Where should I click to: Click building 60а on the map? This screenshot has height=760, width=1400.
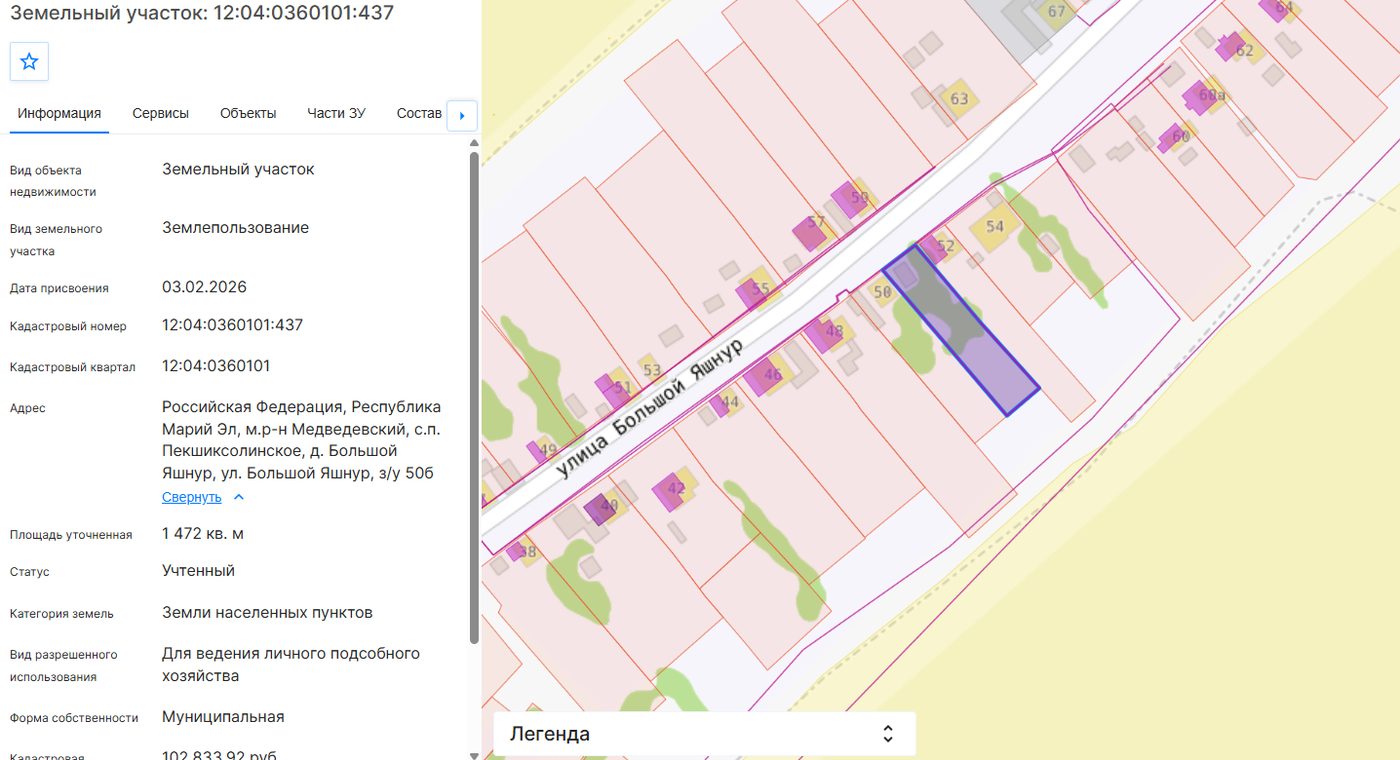point(1211,95)
